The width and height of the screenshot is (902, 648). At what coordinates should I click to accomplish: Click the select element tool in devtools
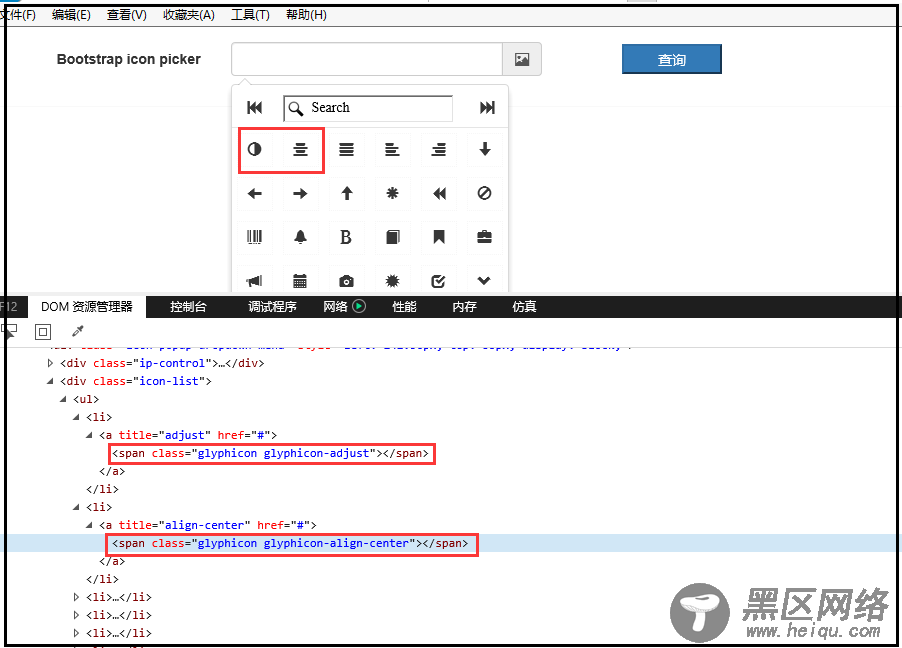coord(9,331)
